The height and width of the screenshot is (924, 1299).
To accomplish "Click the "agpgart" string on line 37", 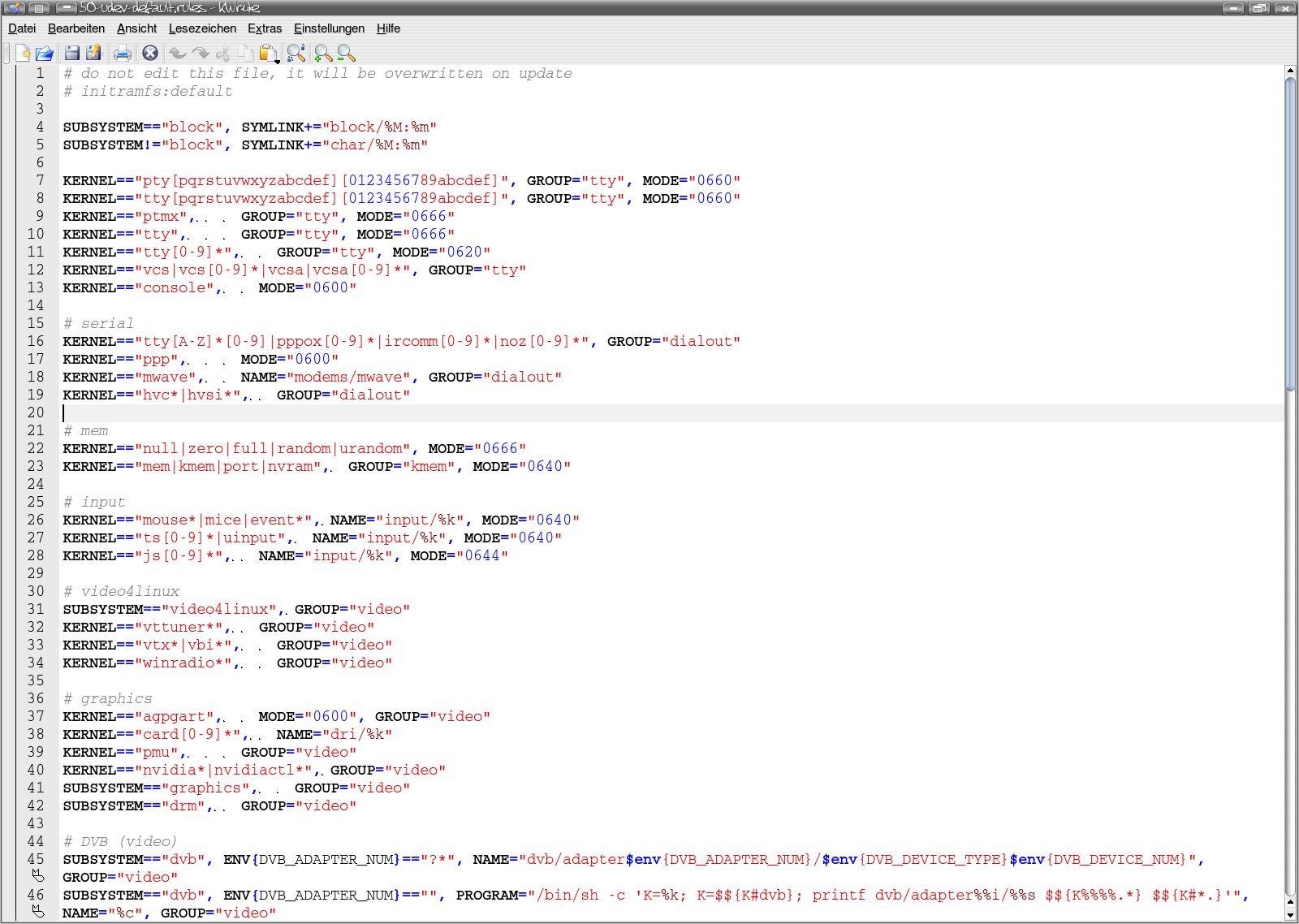I will point(174,716).
